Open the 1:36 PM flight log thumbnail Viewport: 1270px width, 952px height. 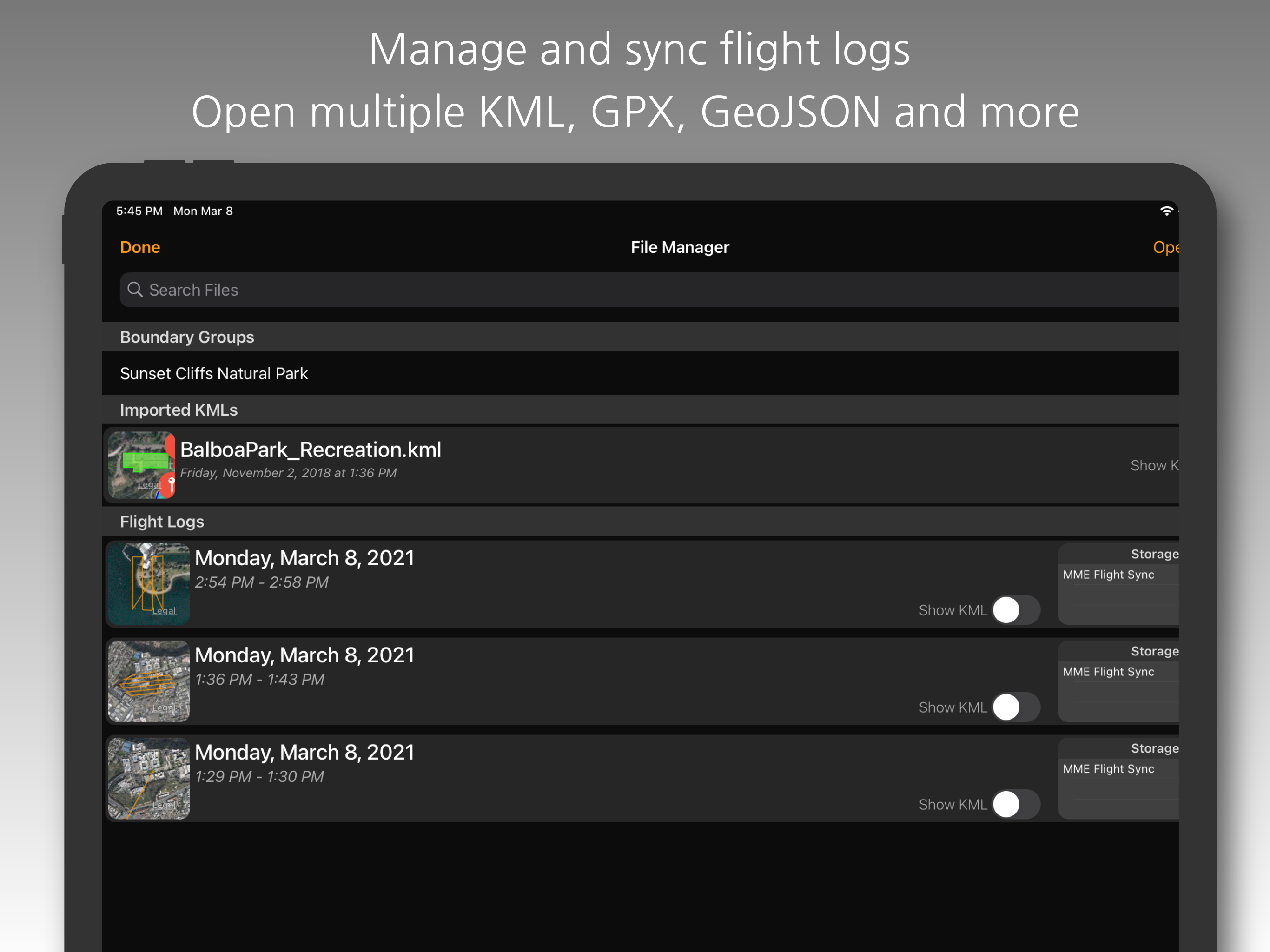(149, 681)
